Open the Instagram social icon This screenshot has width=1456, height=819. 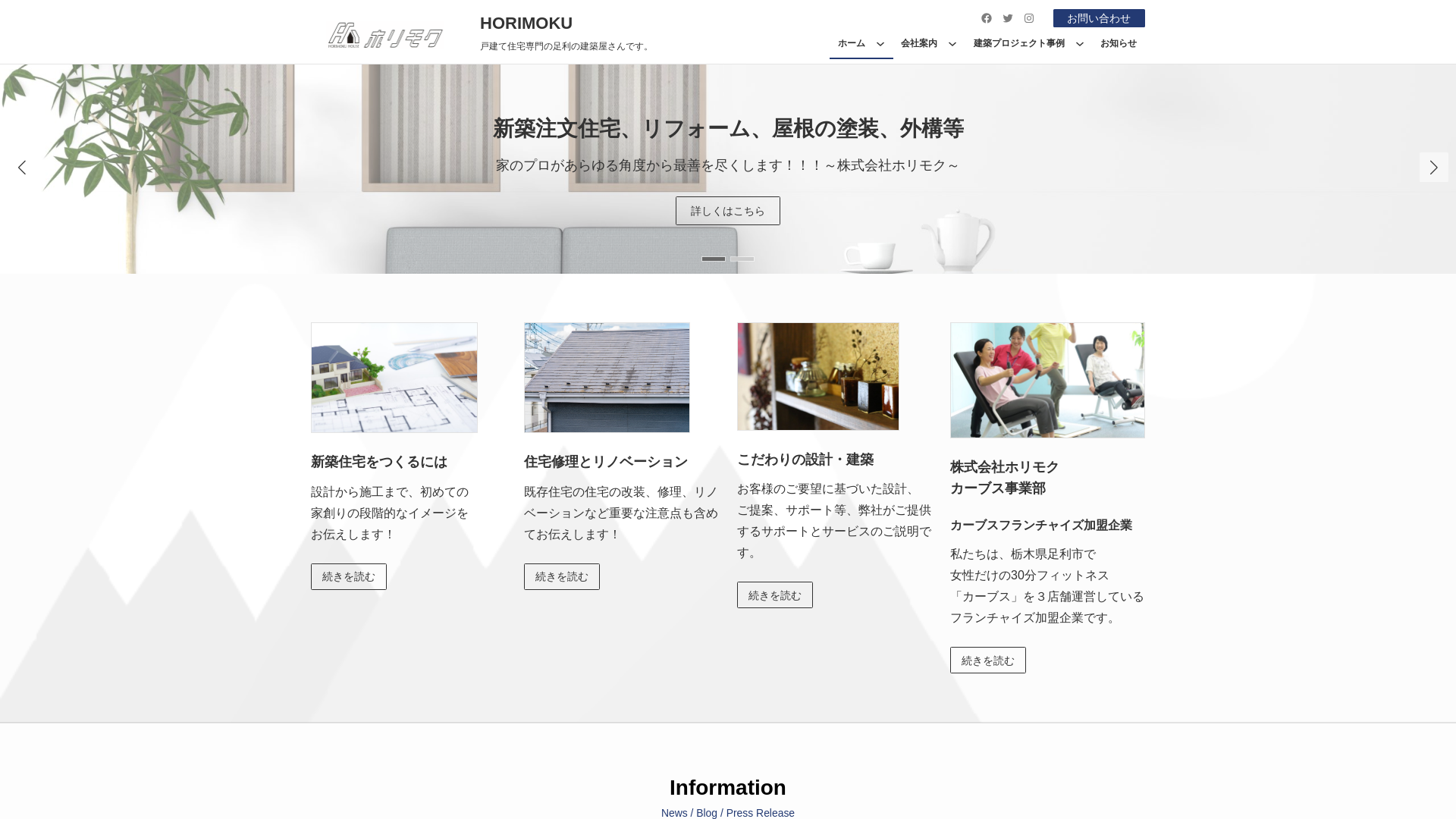(1029, 18)
